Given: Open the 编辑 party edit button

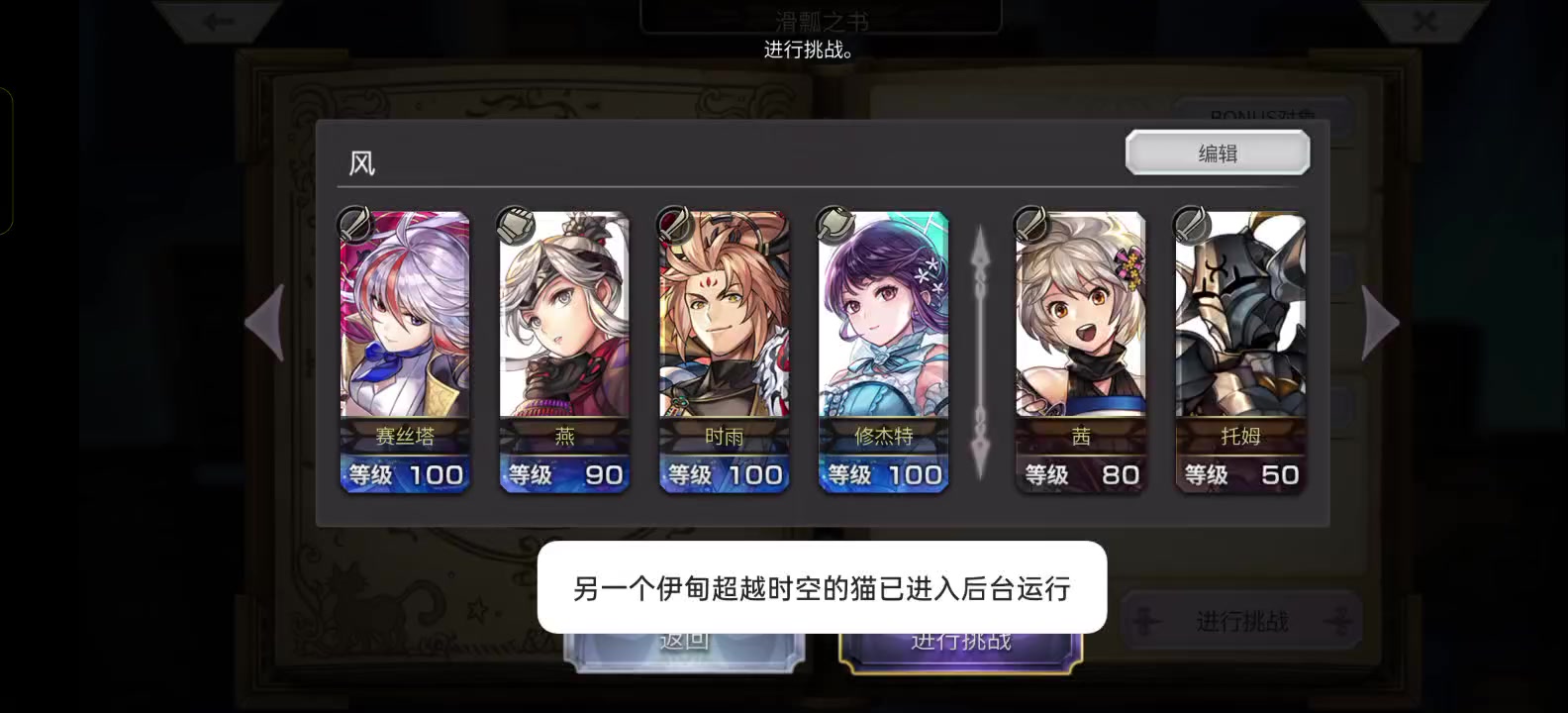Looking at the screenshot, I should [1218, 153].
